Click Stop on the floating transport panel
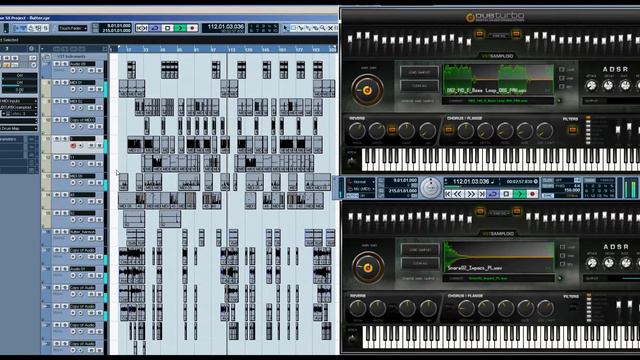Screen dimensions: 640x360 (x=506, y=194)
